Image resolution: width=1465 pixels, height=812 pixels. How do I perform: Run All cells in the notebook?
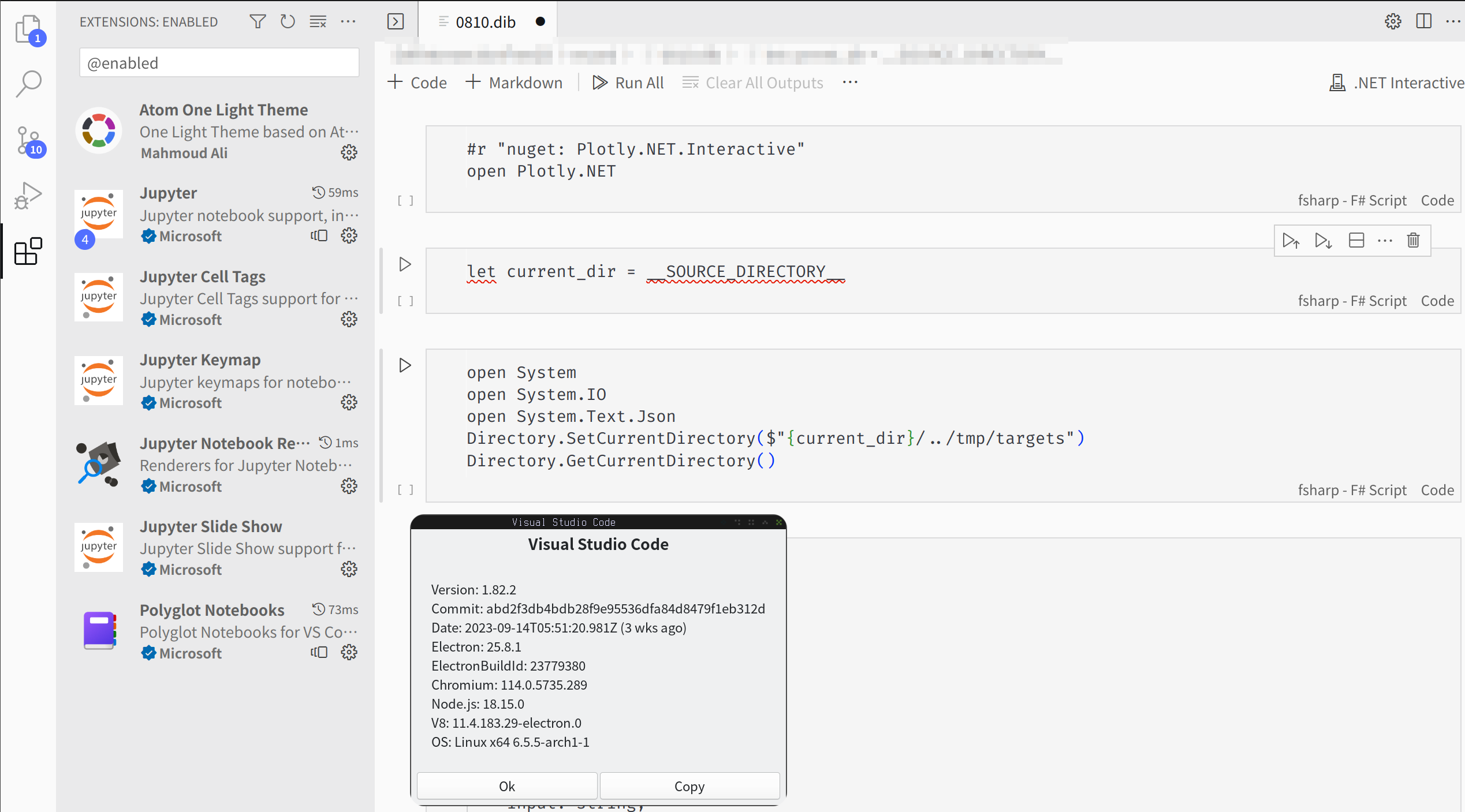[x=628, y=83]
